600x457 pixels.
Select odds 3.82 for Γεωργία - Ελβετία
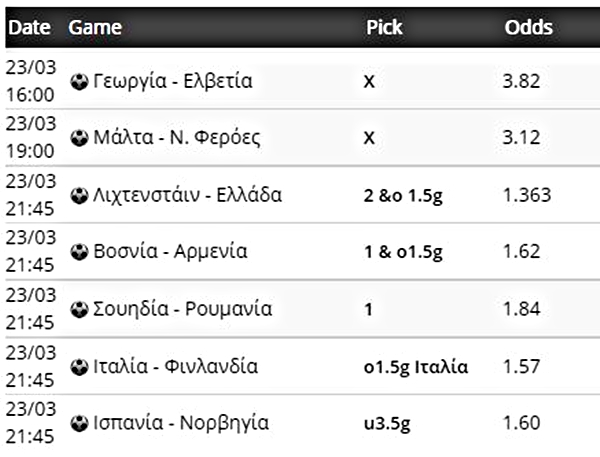pyautogui.click(x=523, y=82)
